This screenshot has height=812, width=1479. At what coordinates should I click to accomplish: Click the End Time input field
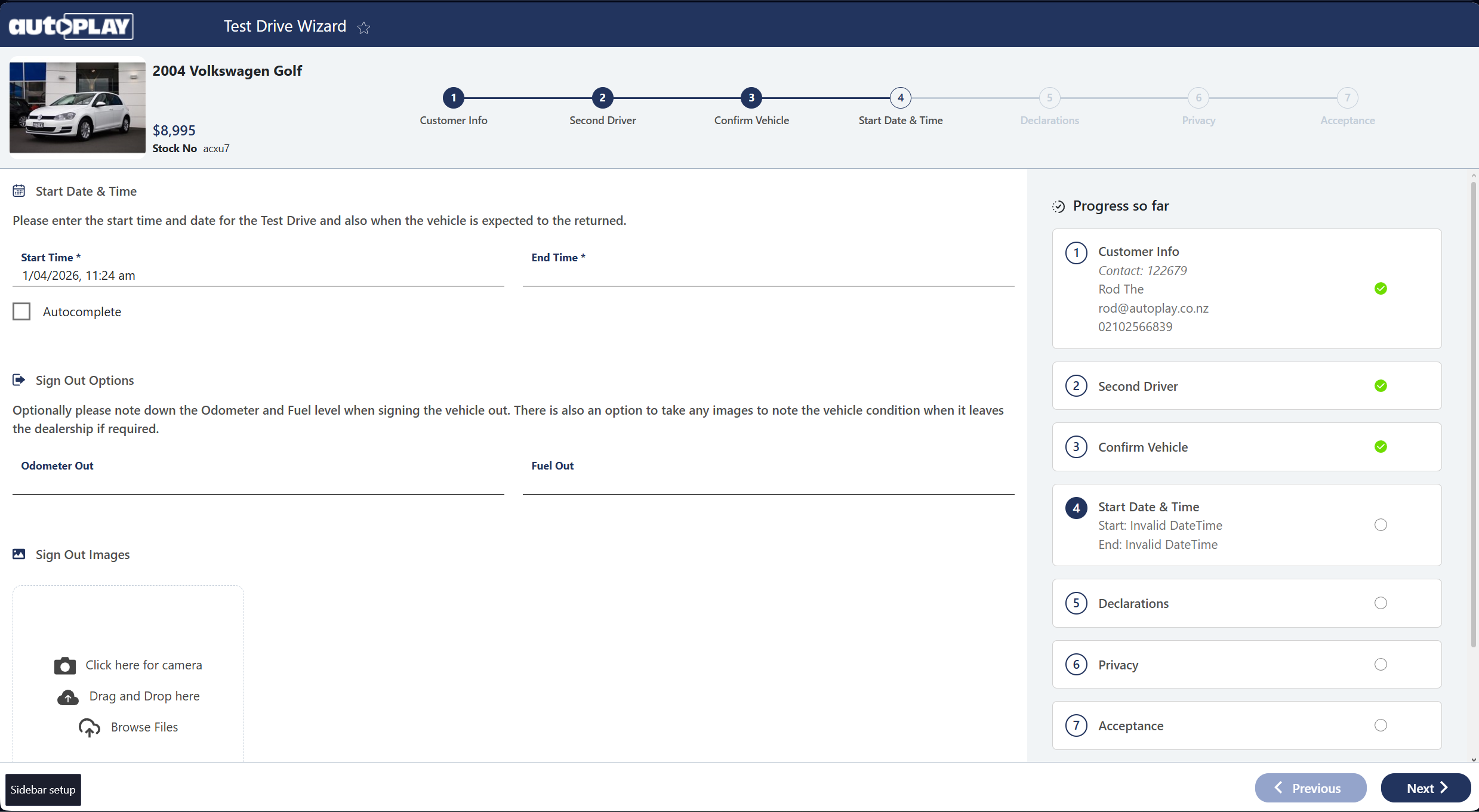[768, 276]
